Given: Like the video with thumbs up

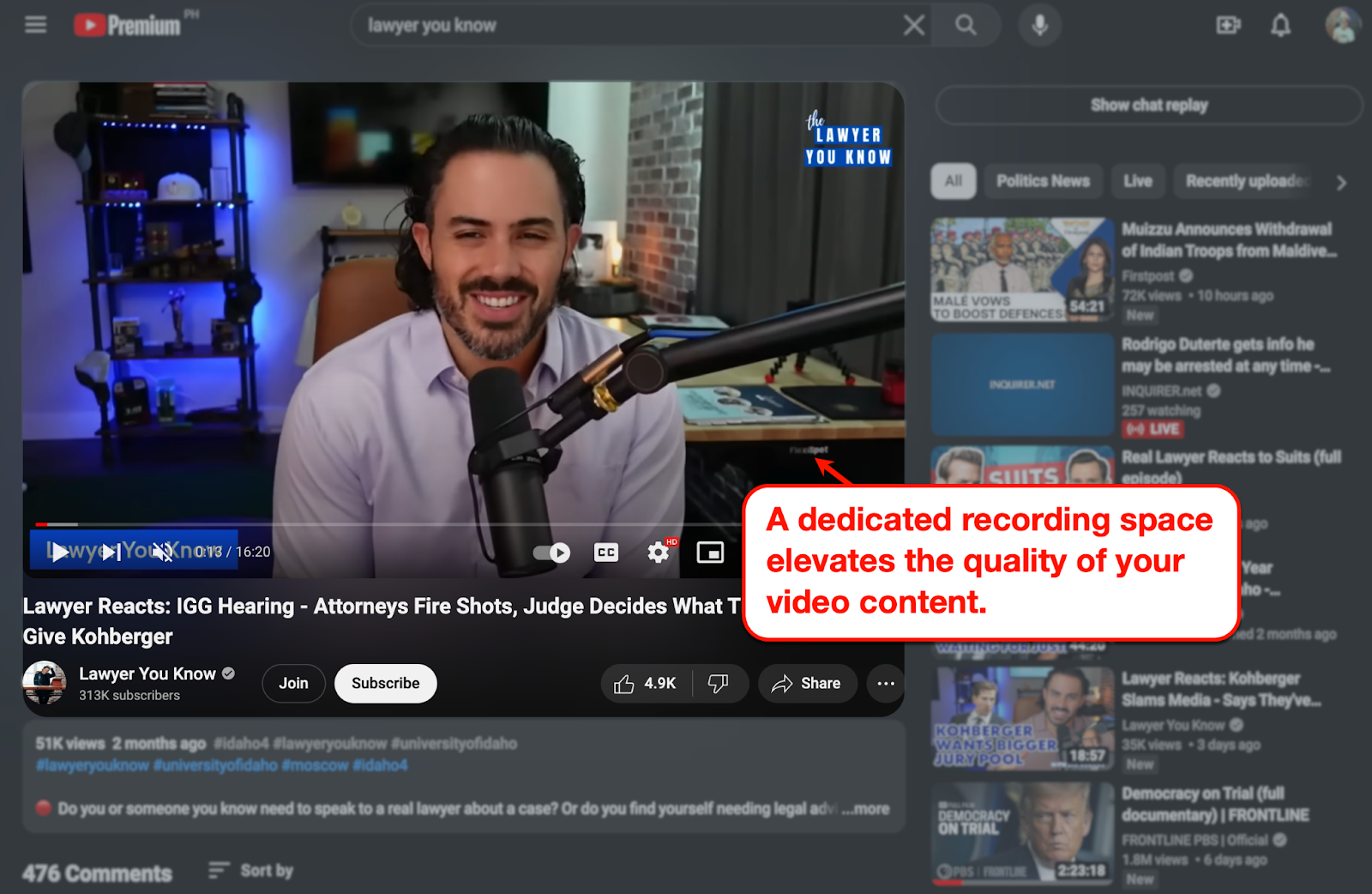Looking at the screenshot, I should click(x=646, y=683).
